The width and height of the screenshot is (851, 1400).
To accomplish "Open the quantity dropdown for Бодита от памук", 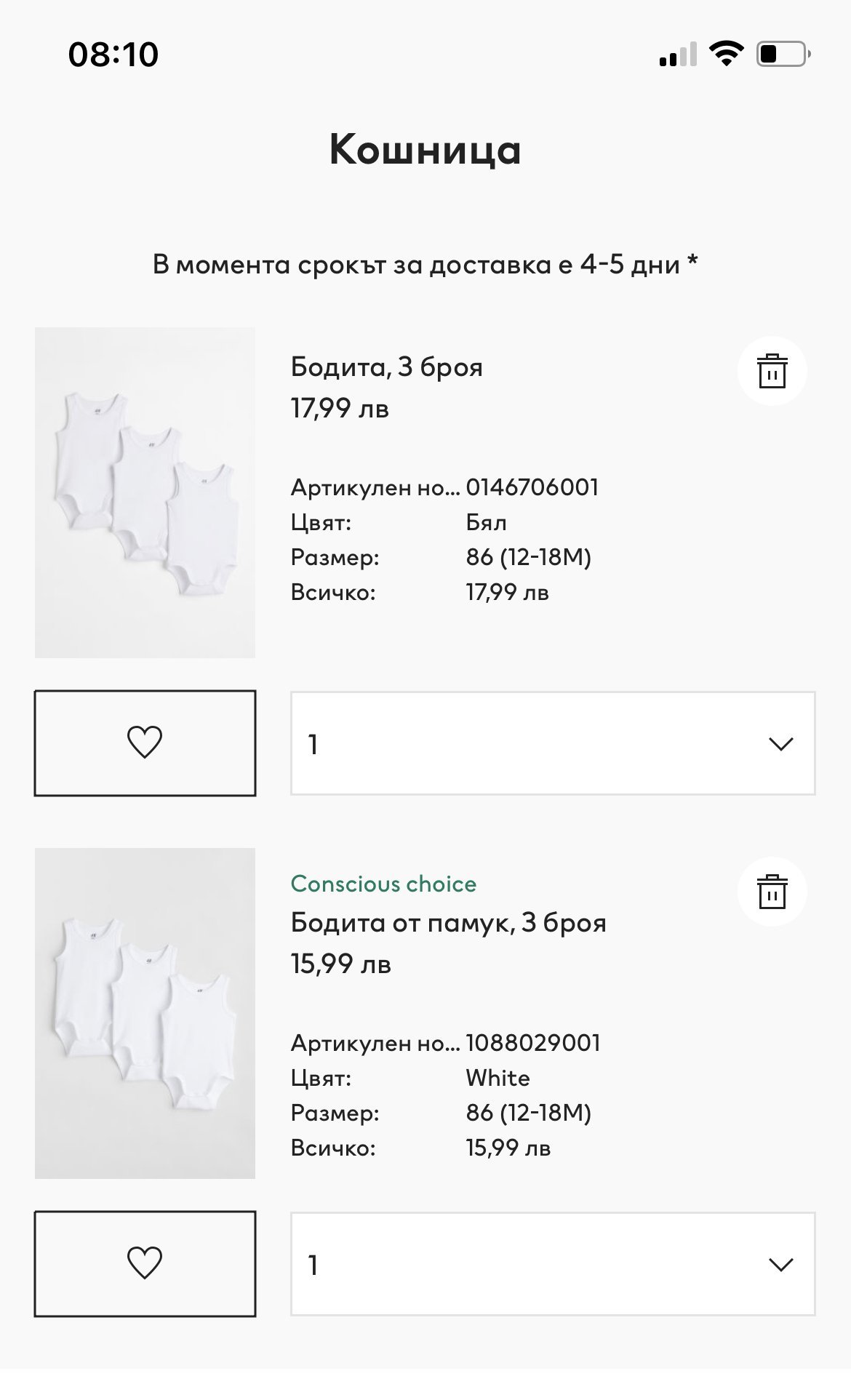I will tap(552, 1264).
